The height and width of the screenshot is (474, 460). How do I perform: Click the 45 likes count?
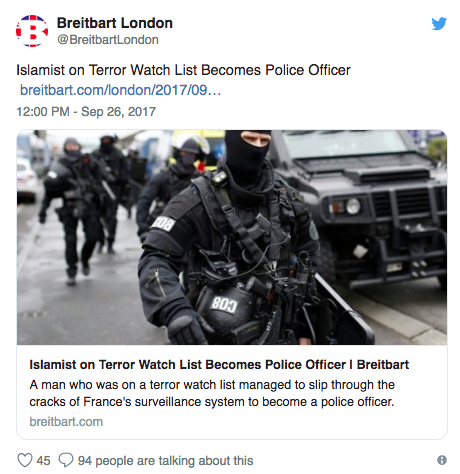[x=43, y=461]
